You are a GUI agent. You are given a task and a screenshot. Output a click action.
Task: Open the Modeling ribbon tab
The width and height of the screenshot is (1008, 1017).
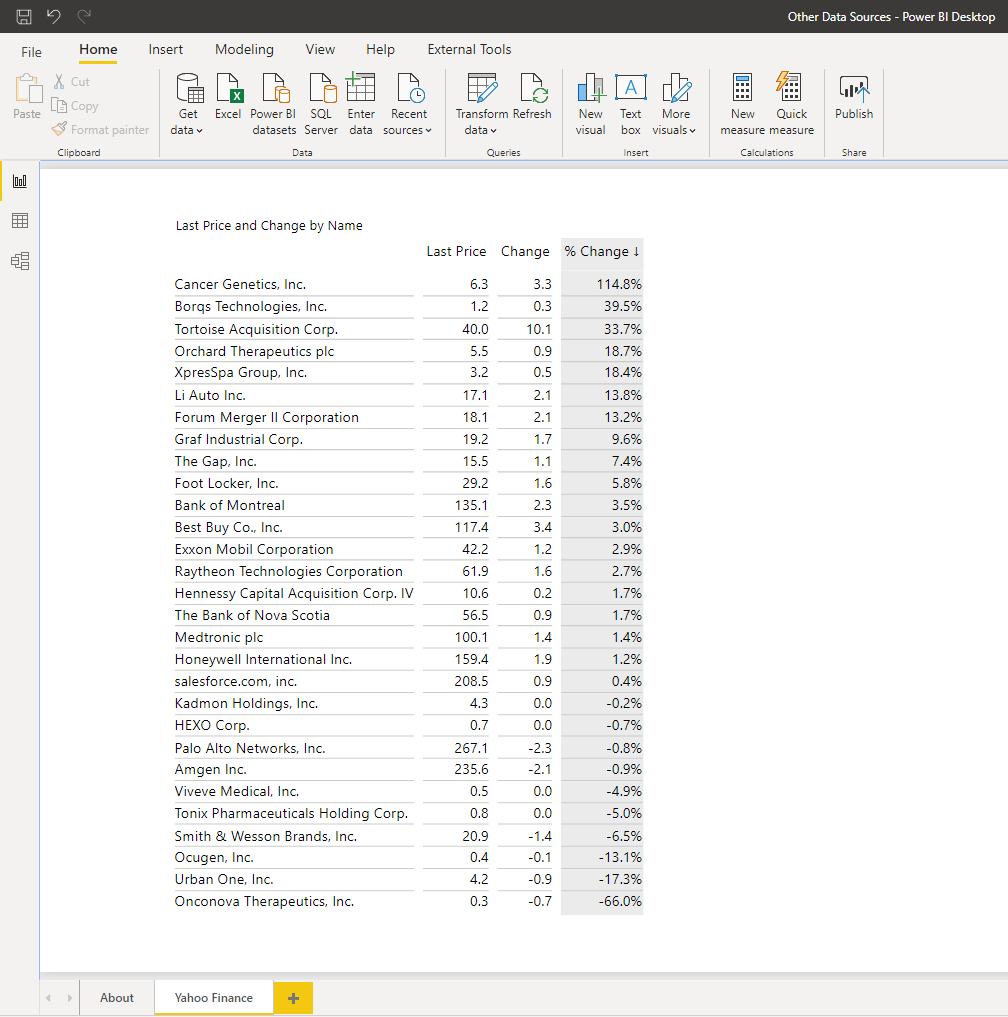coord(244,49)
